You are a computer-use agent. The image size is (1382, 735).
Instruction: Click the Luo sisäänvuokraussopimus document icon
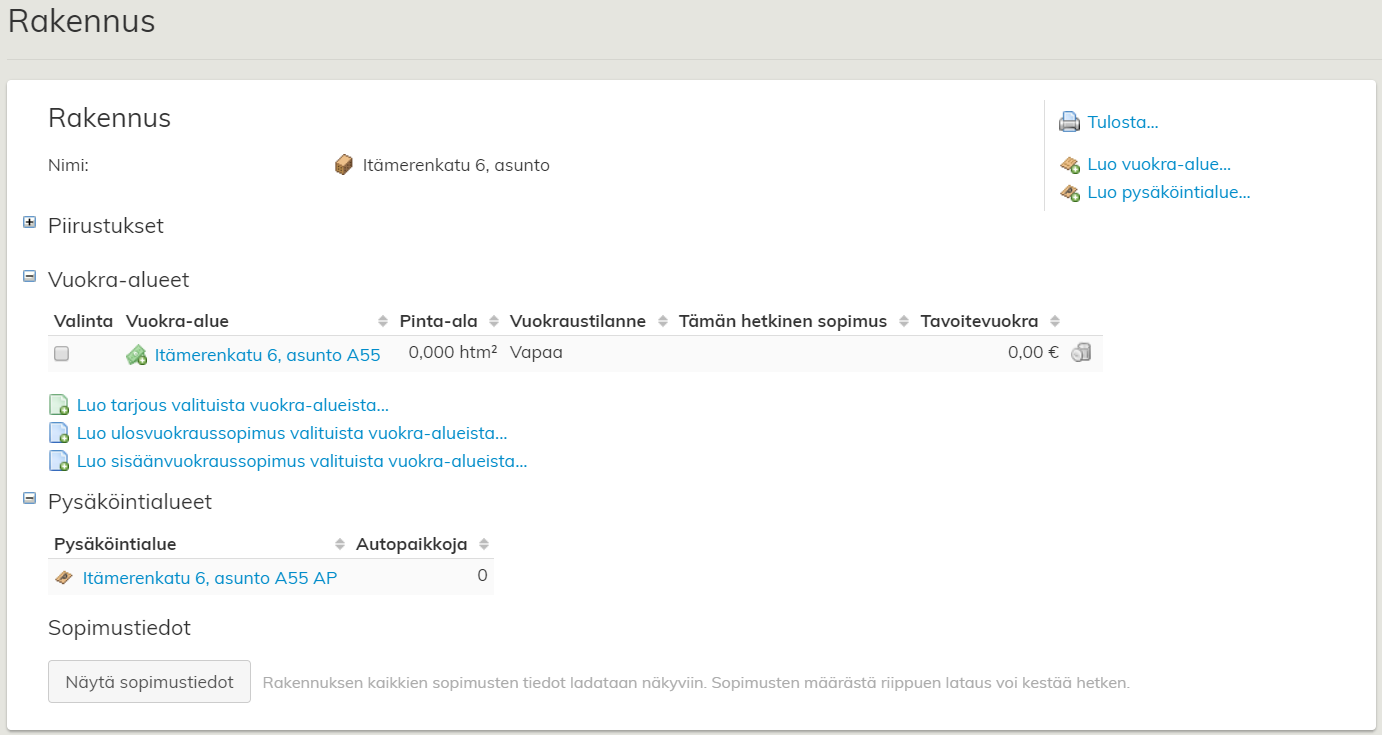click(59, 462)
